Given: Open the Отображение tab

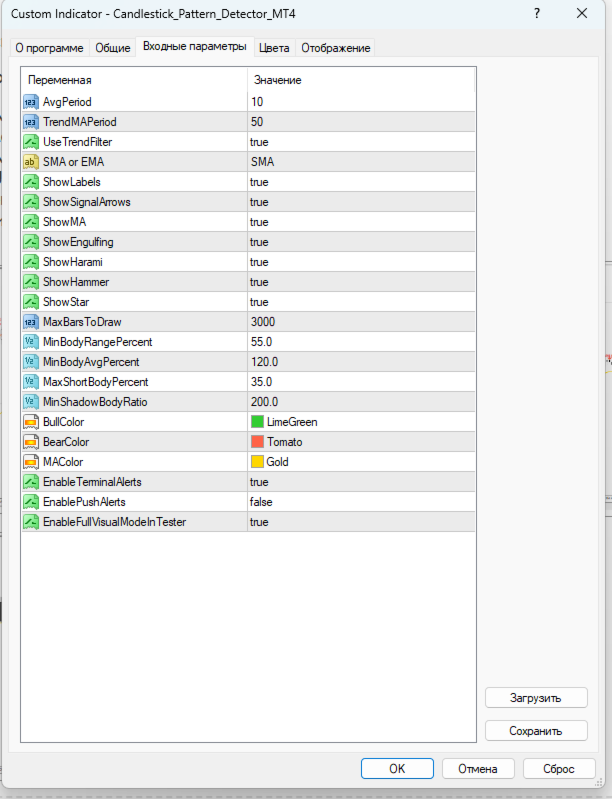Looking at the screenshot, I should [335, 48].
